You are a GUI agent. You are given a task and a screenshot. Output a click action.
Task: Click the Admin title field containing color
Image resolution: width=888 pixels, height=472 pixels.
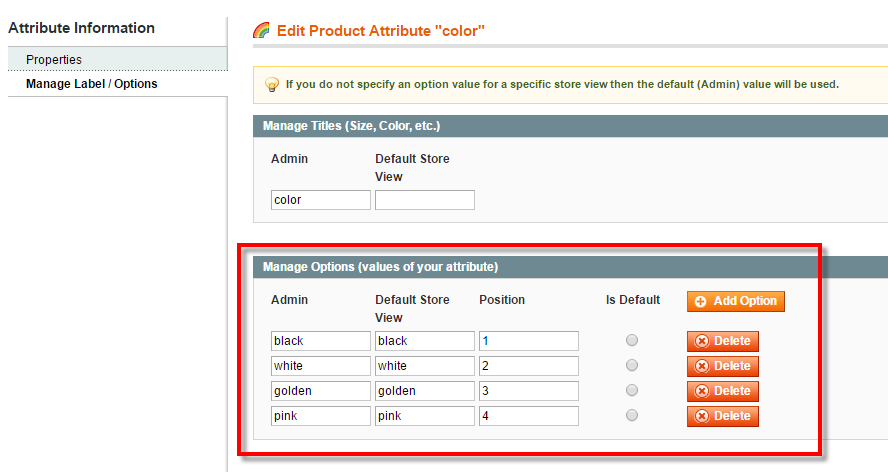point(320,200)
